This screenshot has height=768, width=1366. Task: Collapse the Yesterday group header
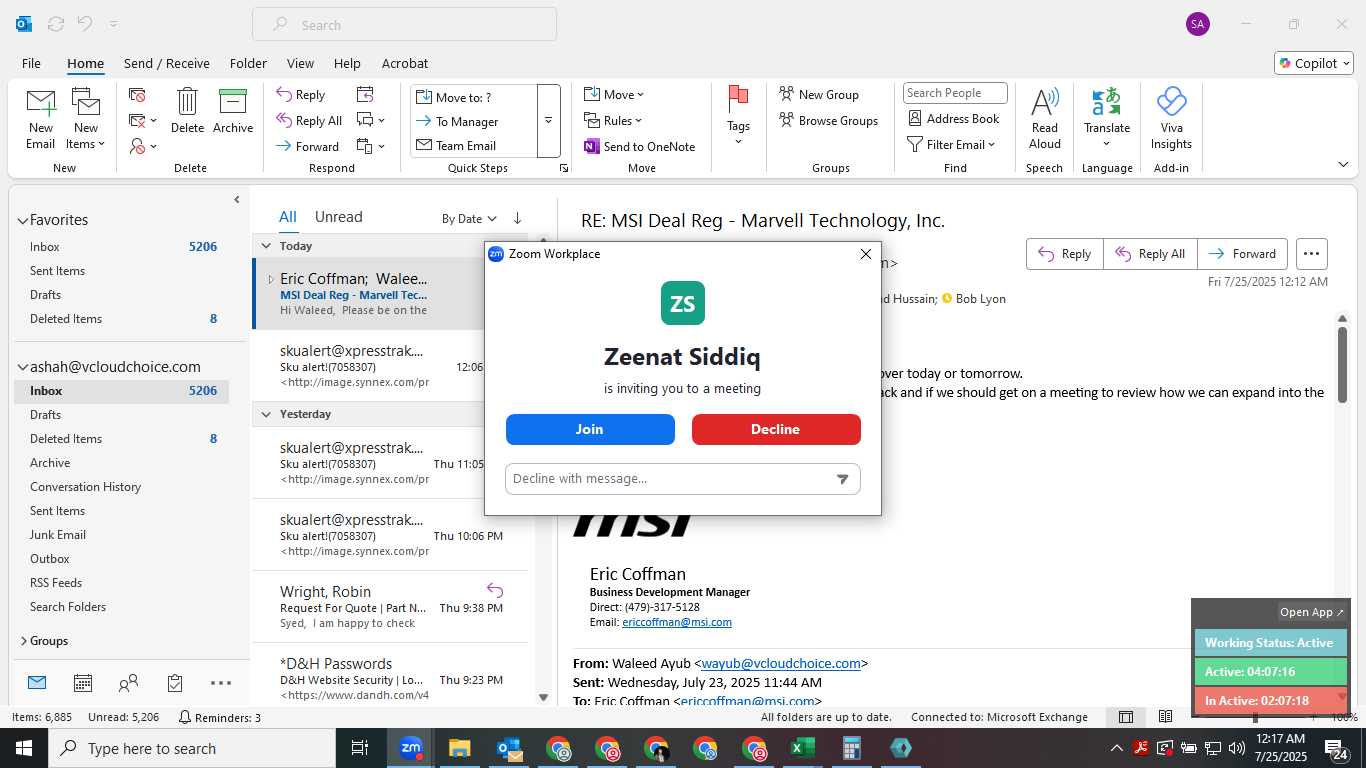[266, 413]
